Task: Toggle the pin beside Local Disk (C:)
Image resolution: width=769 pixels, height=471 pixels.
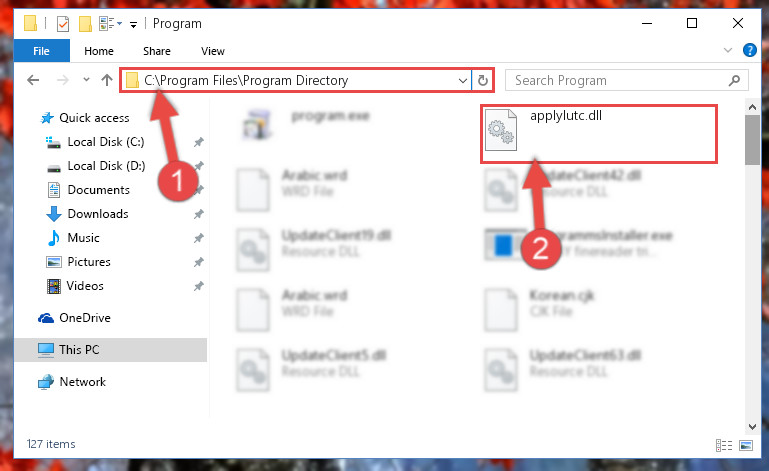Action: (198, 142)
